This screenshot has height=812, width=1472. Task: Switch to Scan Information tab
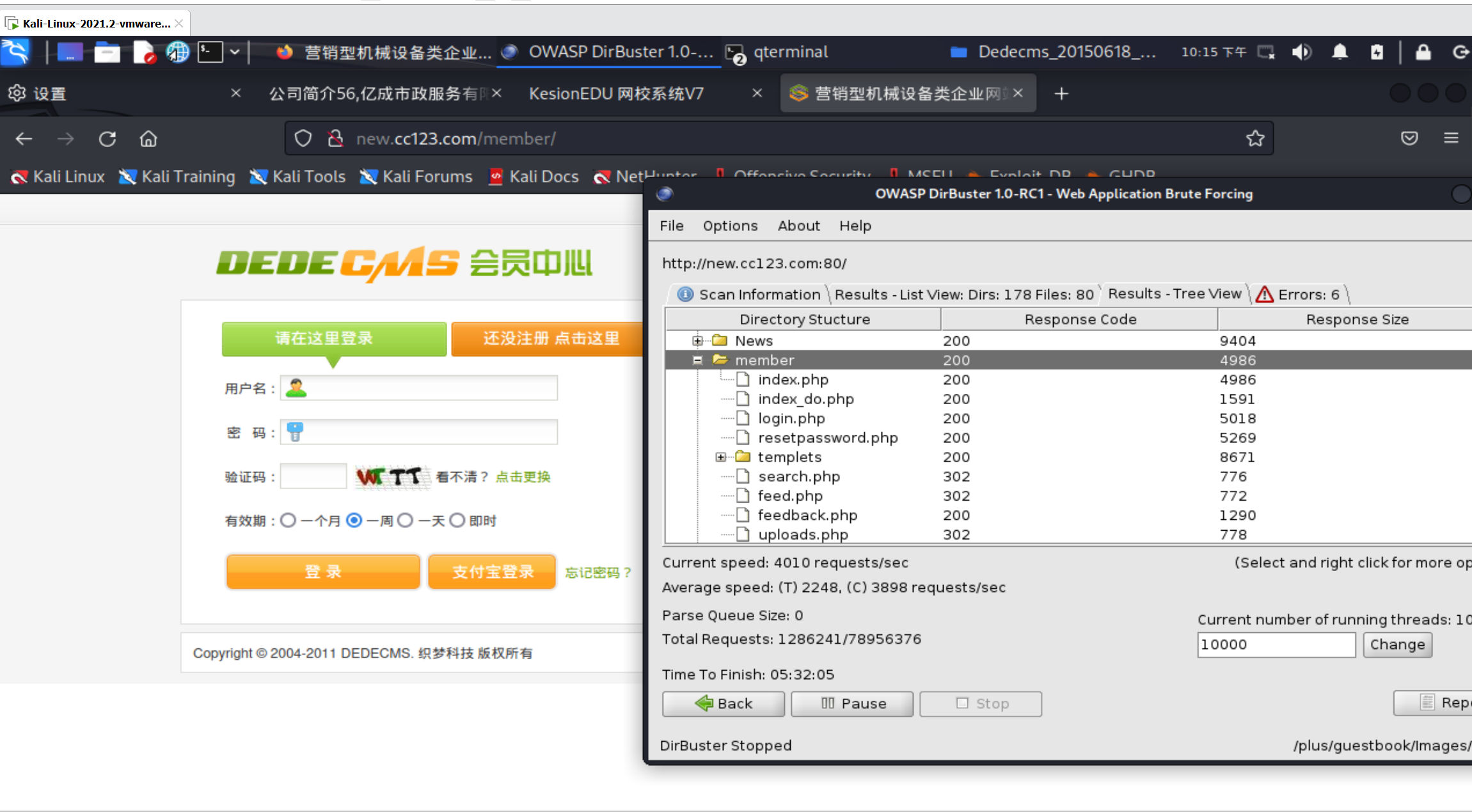[748, 294]
